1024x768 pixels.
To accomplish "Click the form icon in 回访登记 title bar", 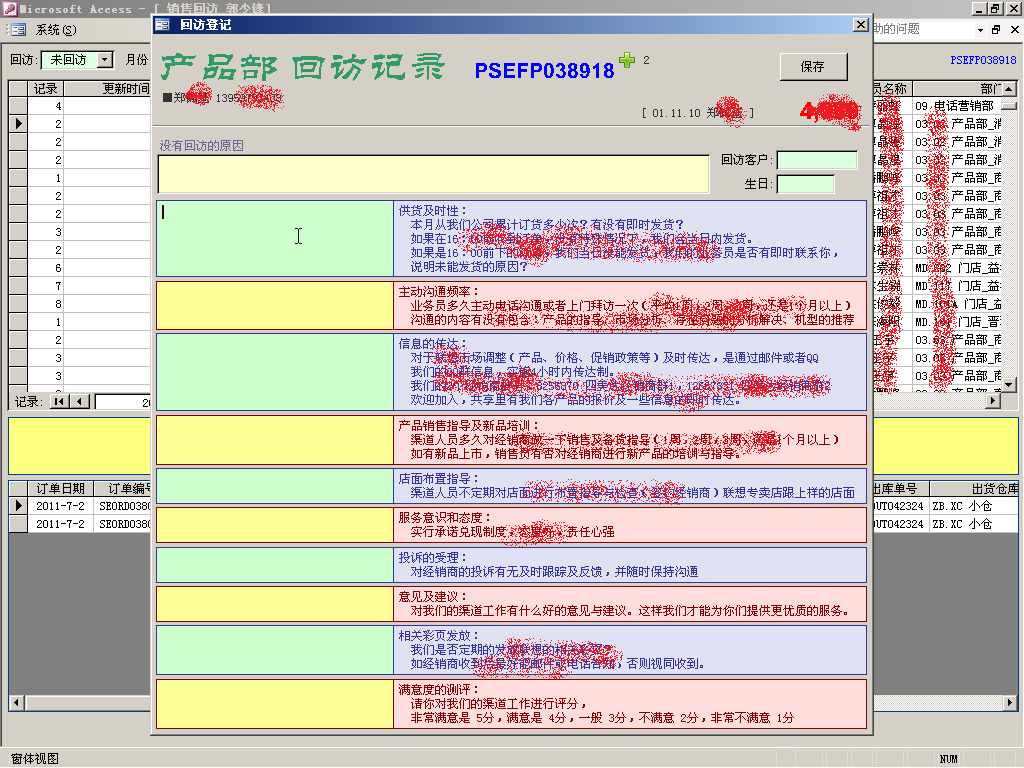I will point(163,25).
